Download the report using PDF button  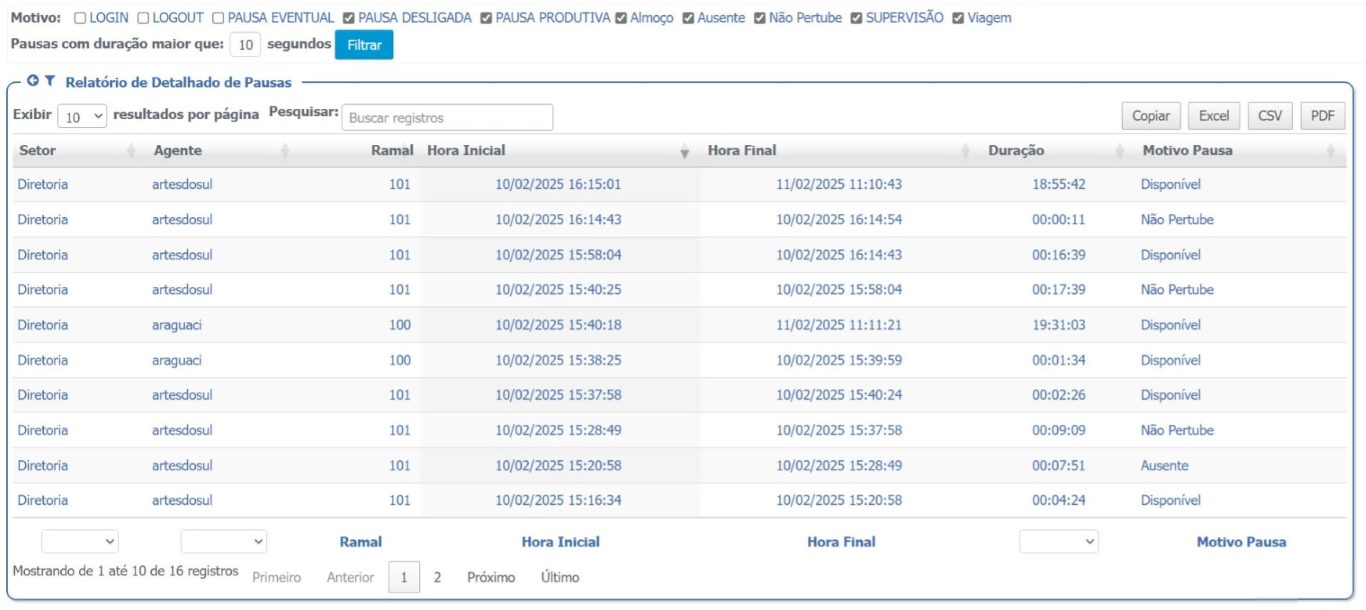coord(1323,116)
